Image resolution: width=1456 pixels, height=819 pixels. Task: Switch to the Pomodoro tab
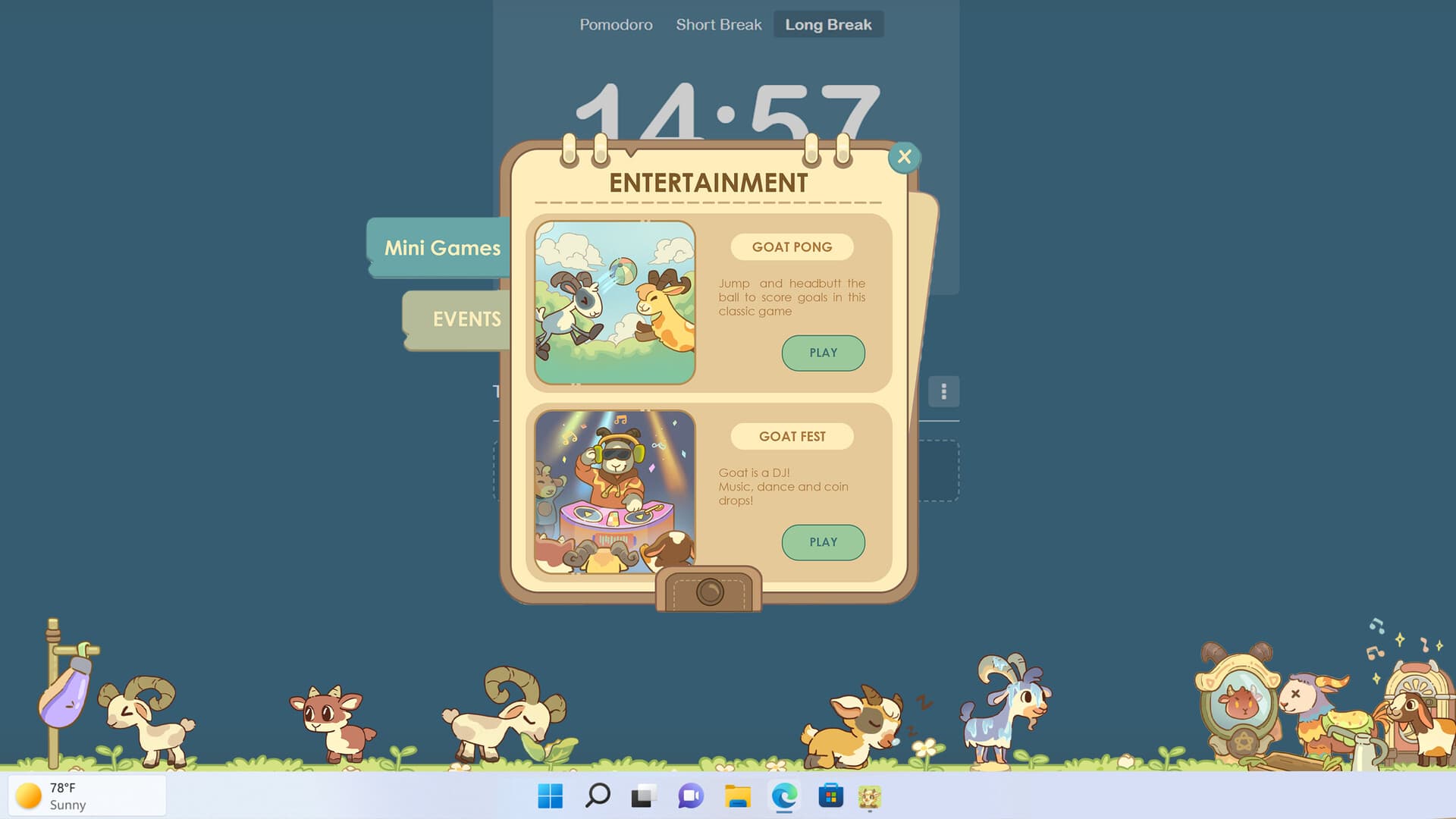pos(616,24)
